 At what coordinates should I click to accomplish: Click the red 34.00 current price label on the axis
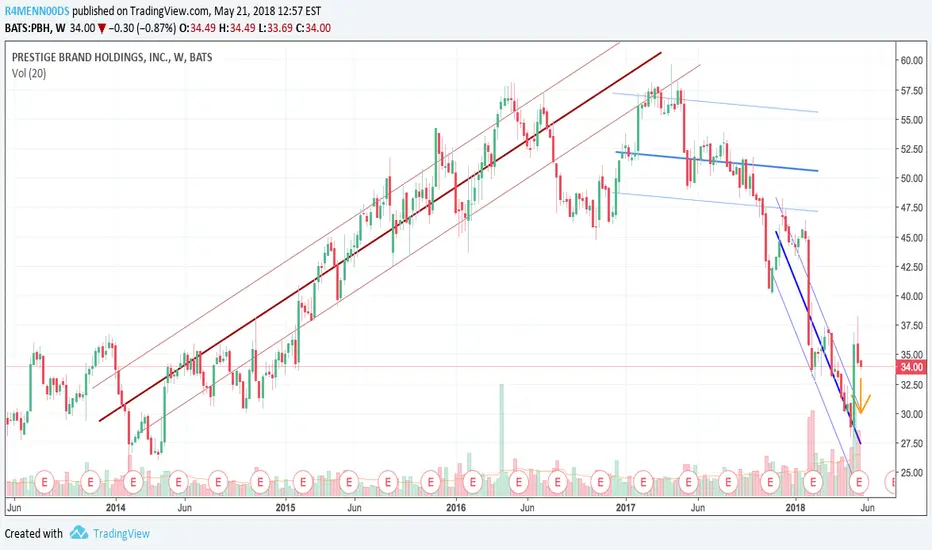point(911,367)
